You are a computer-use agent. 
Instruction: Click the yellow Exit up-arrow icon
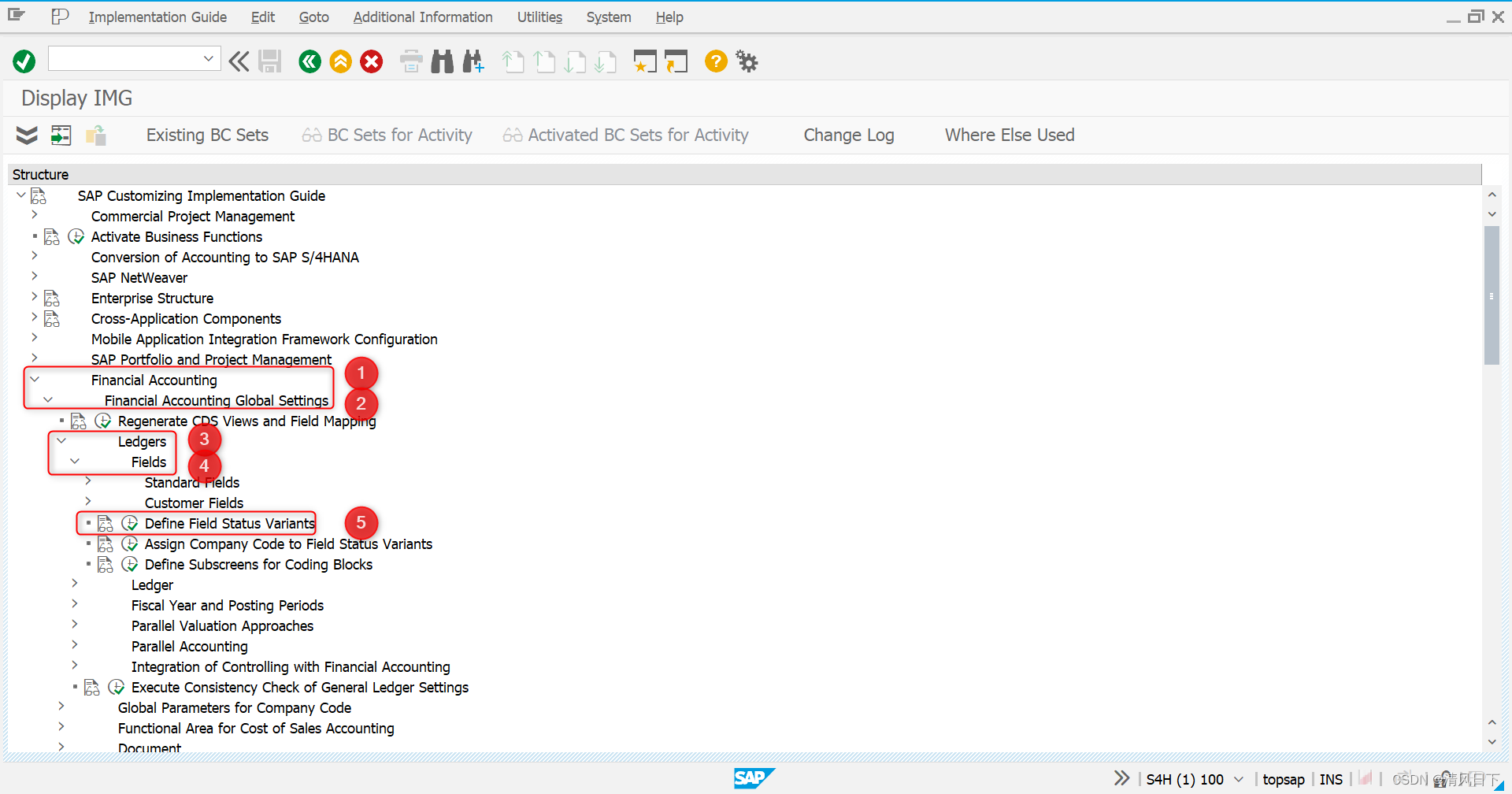pos(341,61)
